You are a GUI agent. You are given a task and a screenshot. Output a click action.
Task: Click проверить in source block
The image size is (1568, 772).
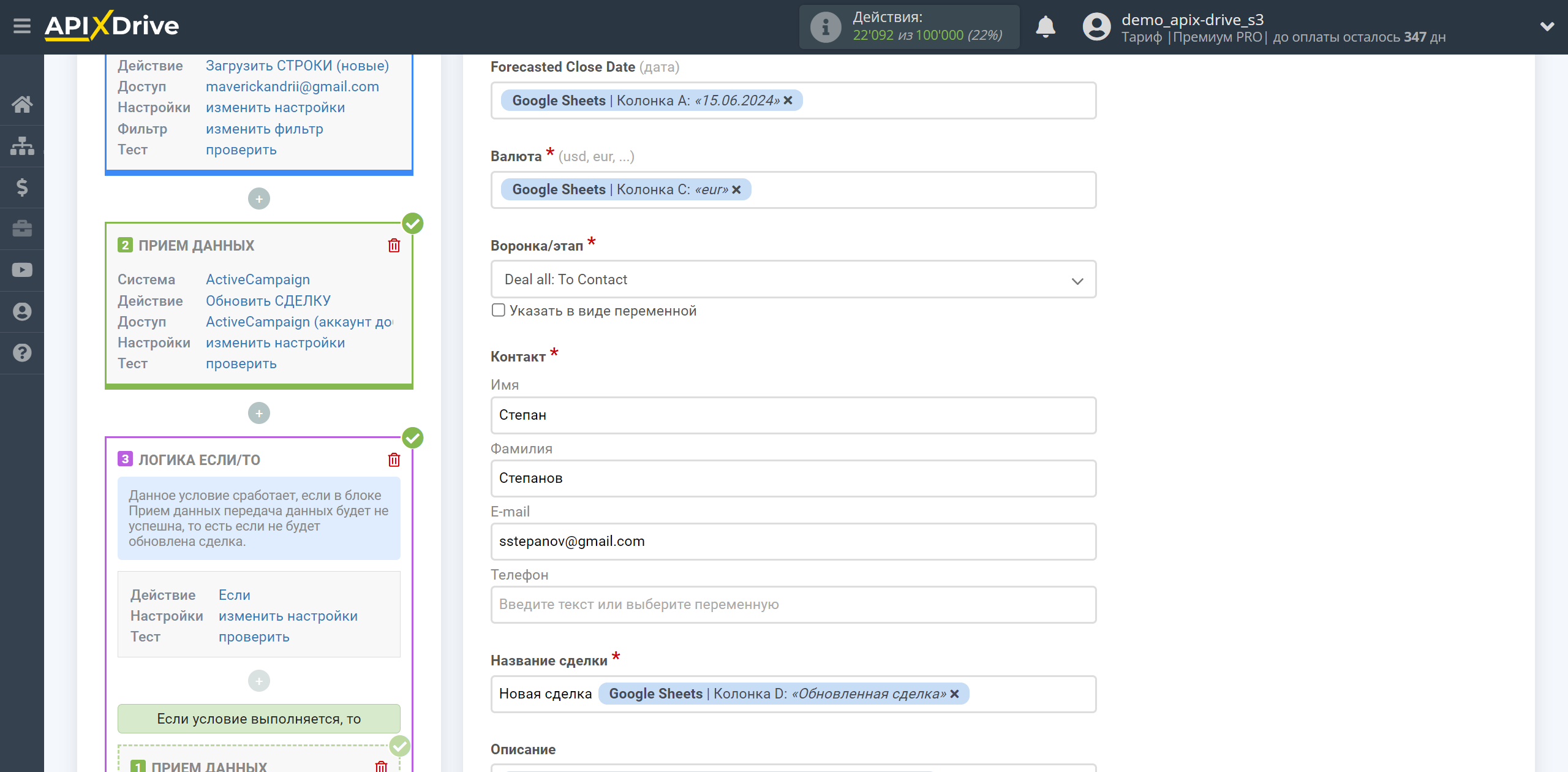(x=241, y=149)
